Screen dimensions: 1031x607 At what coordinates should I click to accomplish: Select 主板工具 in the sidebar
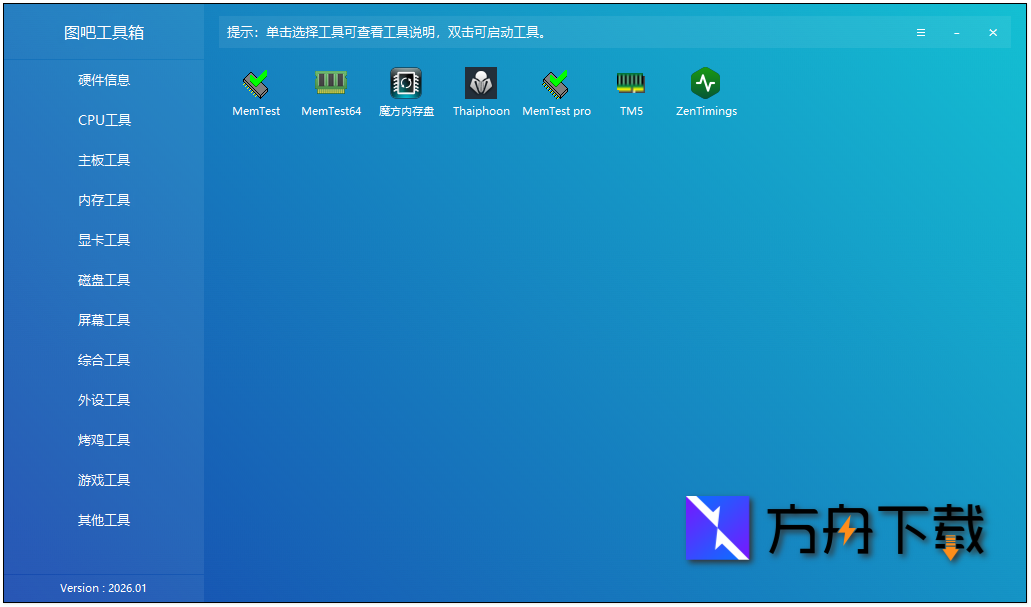coord(103,160)
